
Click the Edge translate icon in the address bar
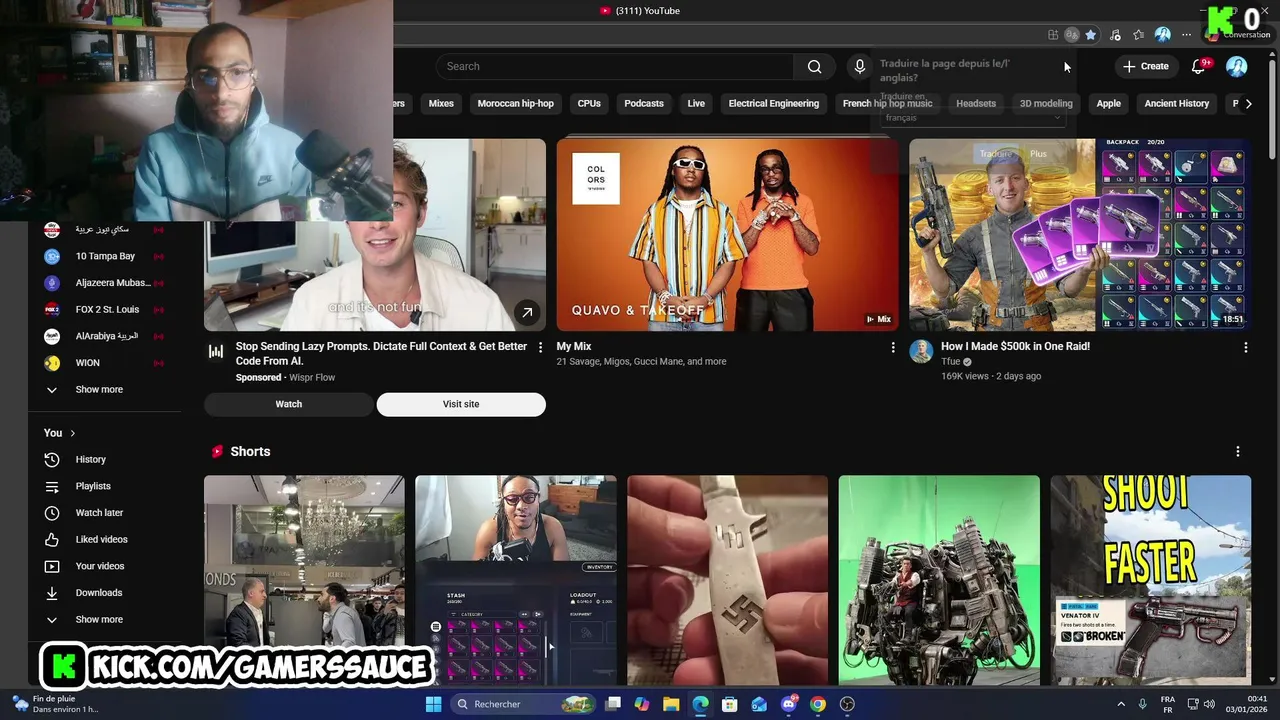pos(1071,35)
